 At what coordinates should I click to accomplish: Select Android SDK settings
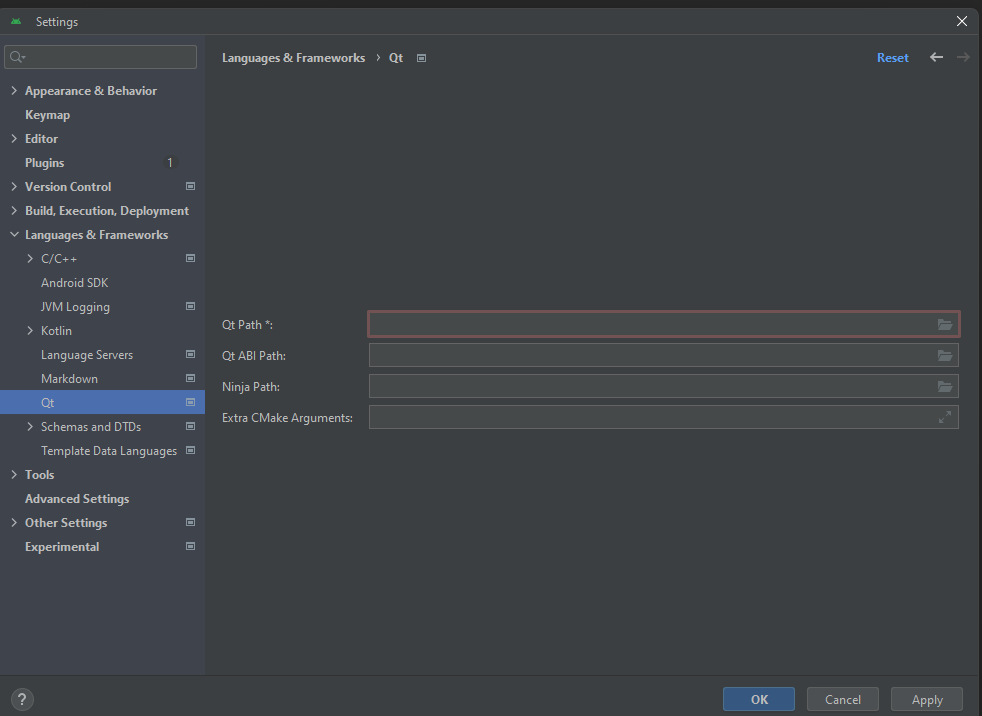pyautogui.click(x=75, y=283)
